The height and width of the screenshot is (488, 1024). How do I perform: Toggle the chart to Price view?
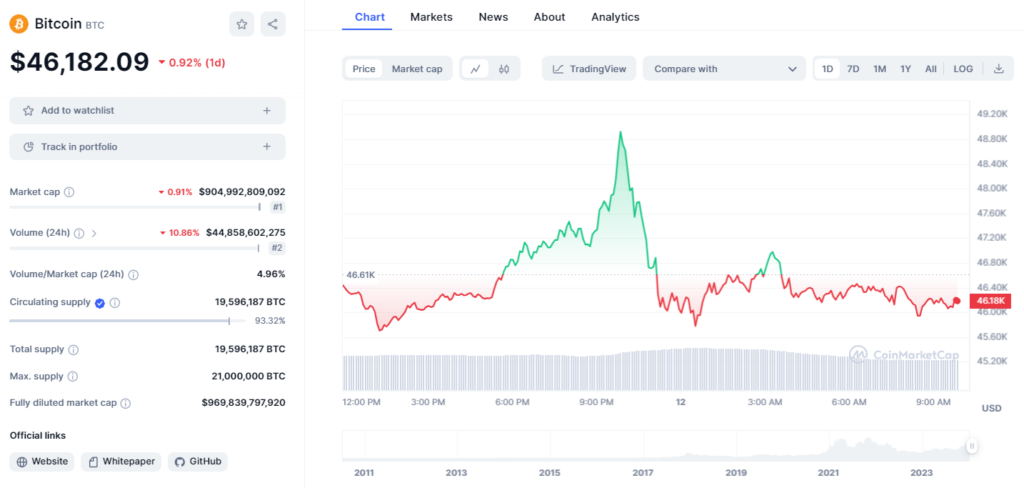coord(364,69)
